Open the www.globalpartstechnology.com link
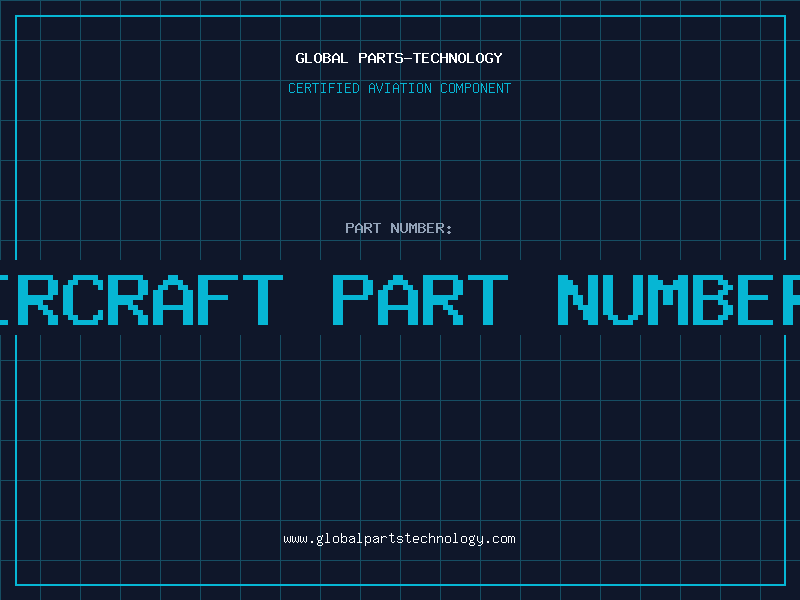 point(399,539)
